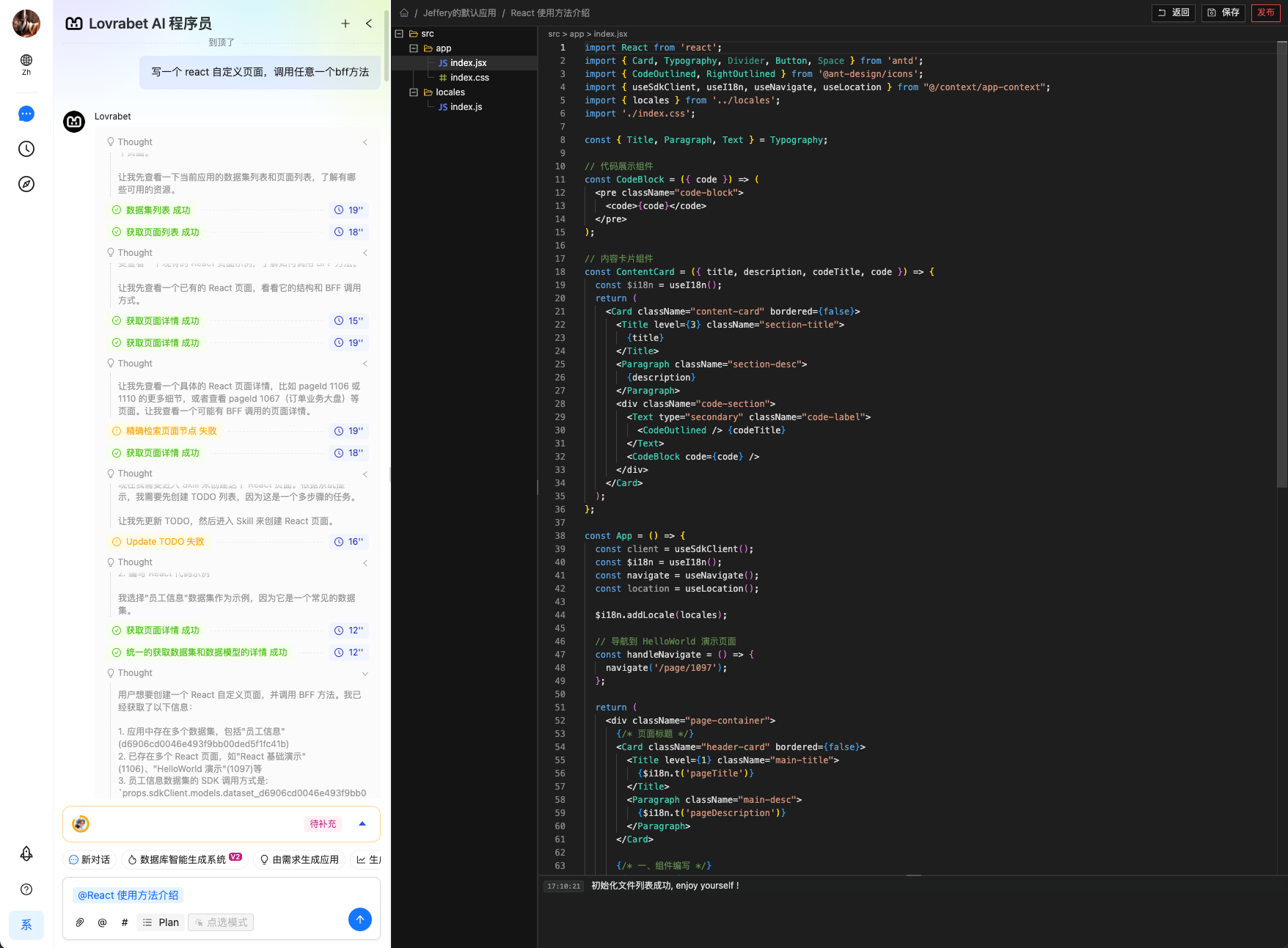The width and height of the screenshot is (1288, 948).
Task: Select the 数据库智能生成系统 V2 chip
Action: coord(184,859)
